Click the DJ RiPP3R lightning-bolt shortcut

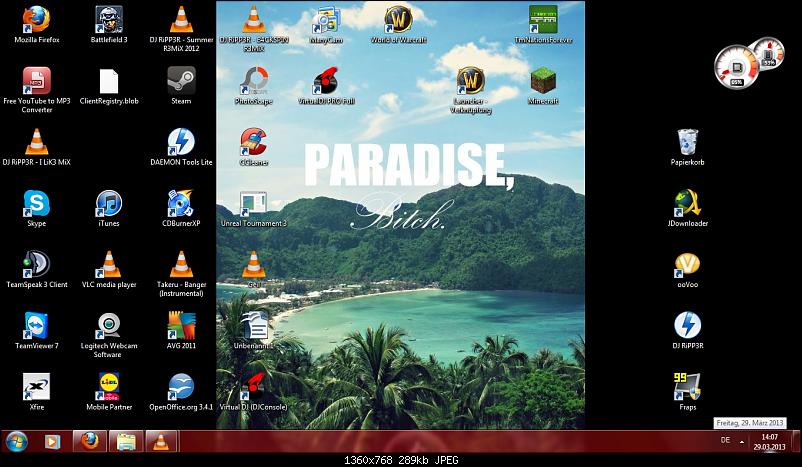687,326
